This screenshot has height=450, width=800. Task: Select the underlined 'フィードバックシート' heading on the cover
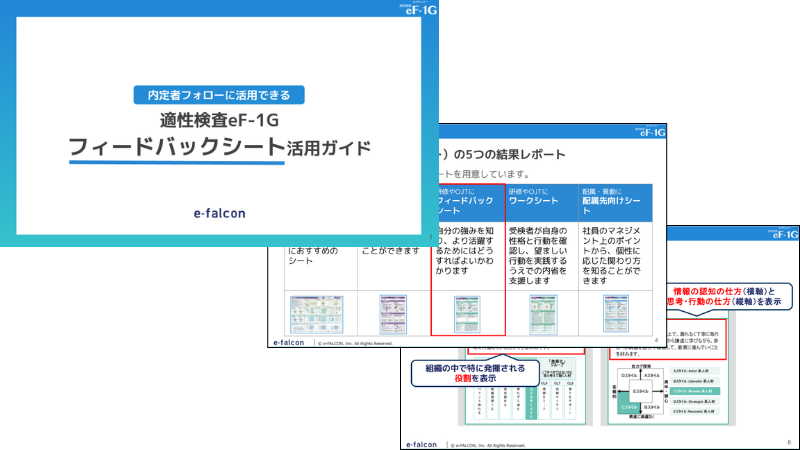[177, 147]
